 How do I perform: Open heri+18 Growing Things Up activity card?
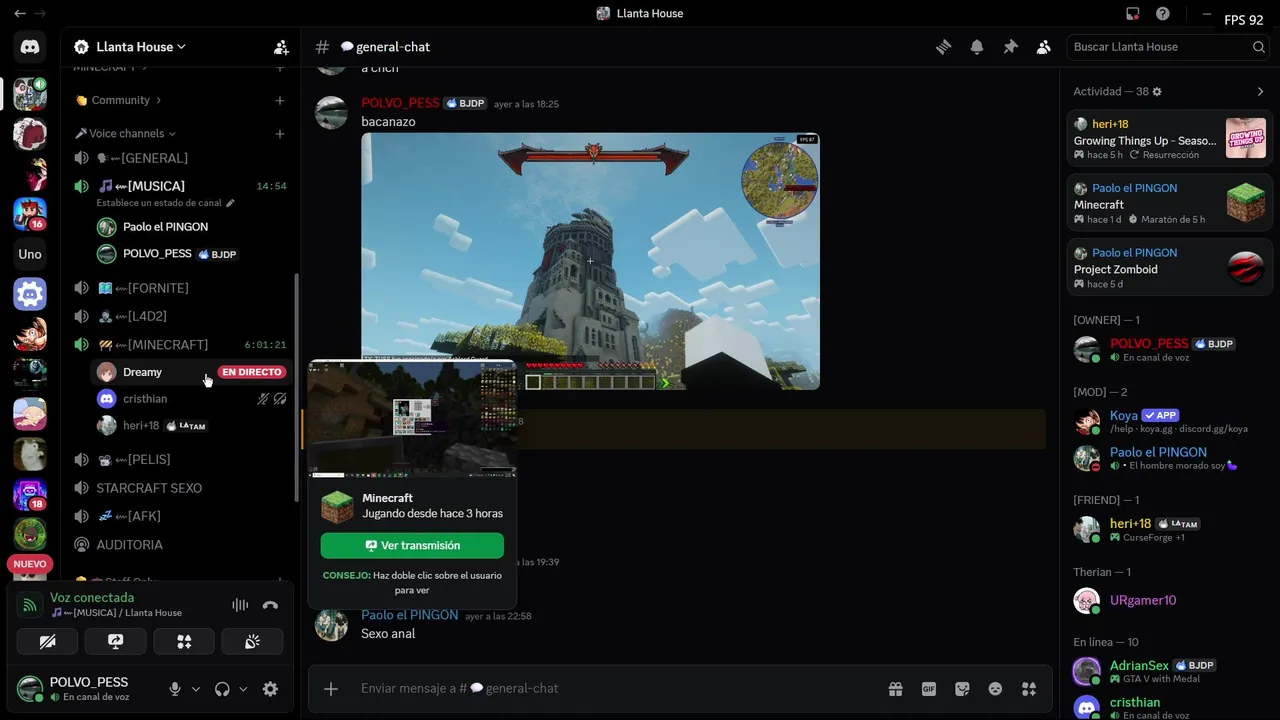coord(1169,139)
